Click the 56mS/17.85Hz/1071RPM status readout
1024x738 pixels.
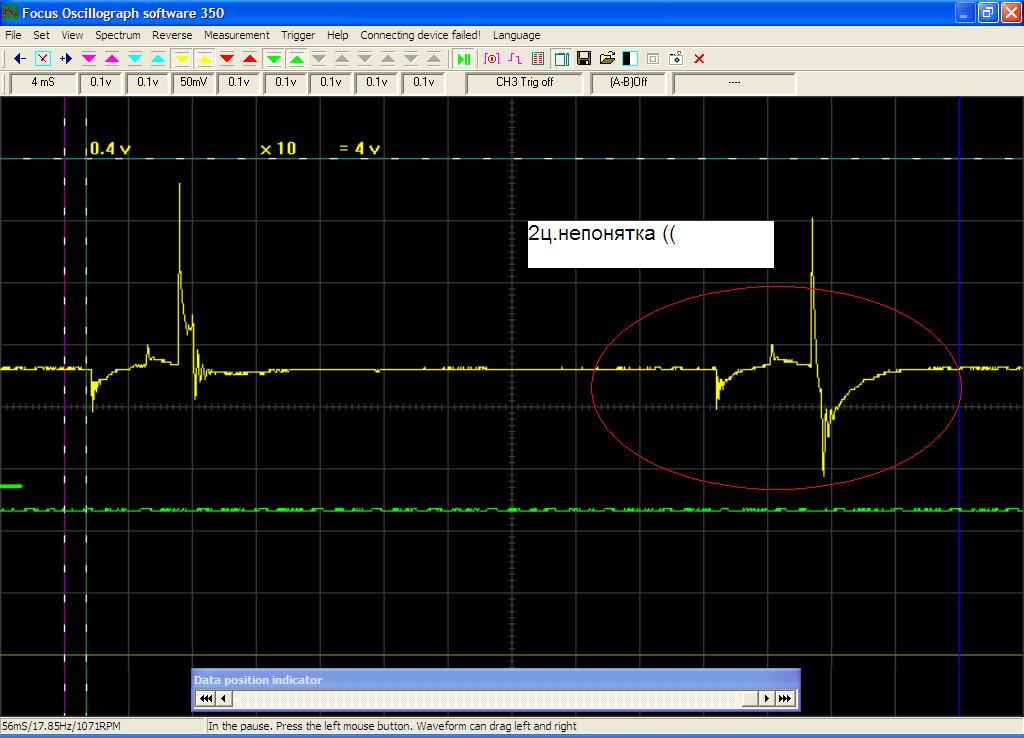(61, 726)
